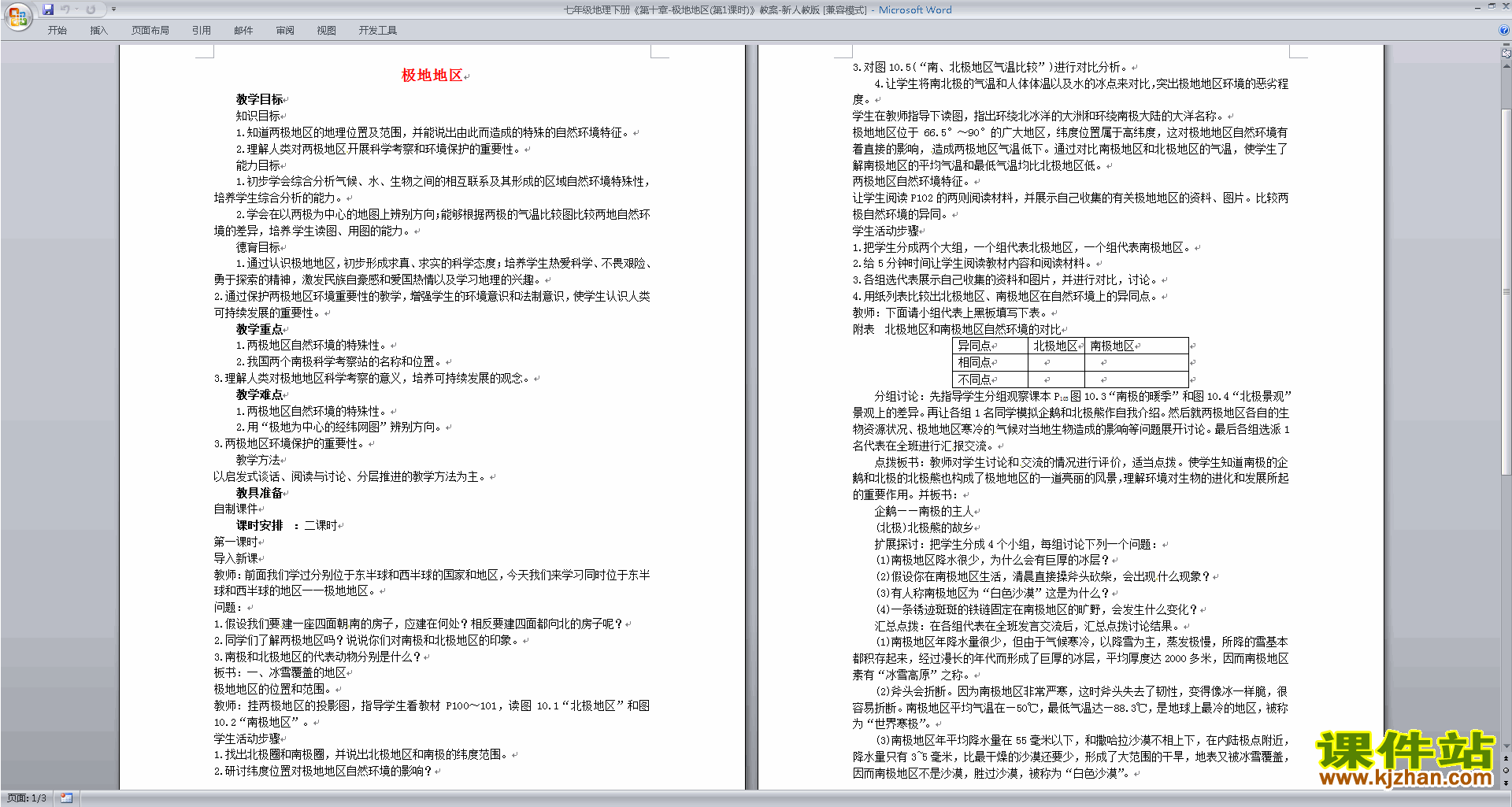
Task: Toggle the ruler with the view ruler icon
Action: pos(1506,54)
